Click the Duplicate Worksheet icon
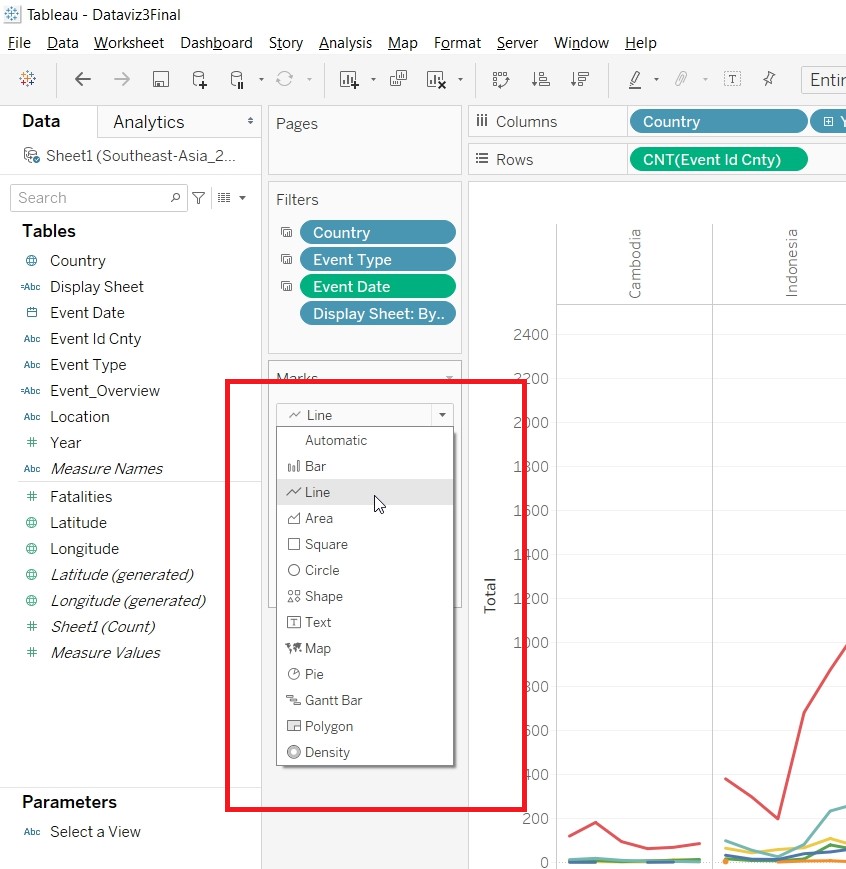The height and width of the screenshot is (869, 846). coord(398,80)
